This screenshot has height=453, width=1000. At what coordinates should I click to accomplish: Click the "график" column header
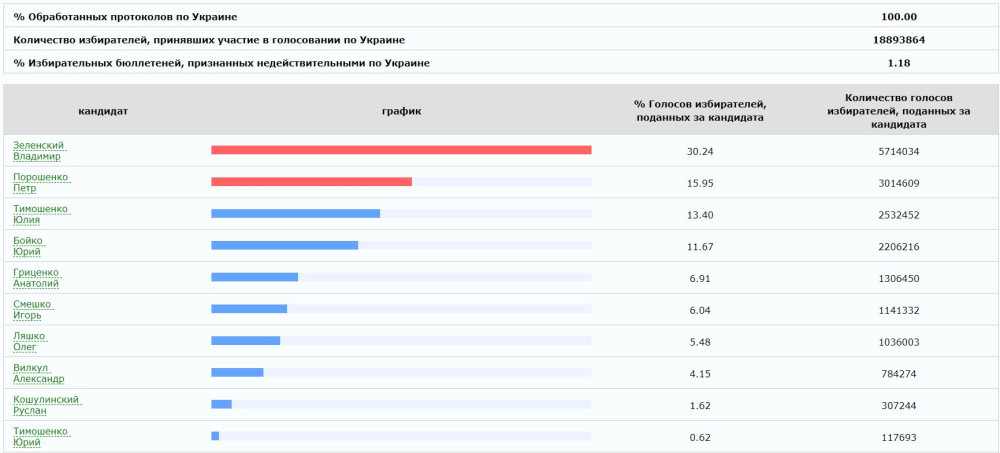click(401, 111)
